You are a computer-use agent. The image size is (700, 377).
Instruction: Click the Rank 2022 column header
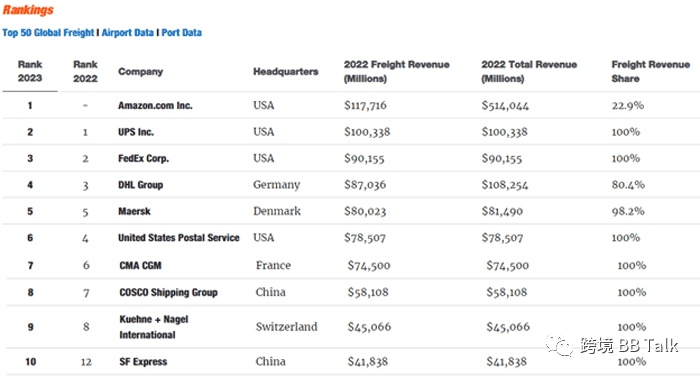85,71
